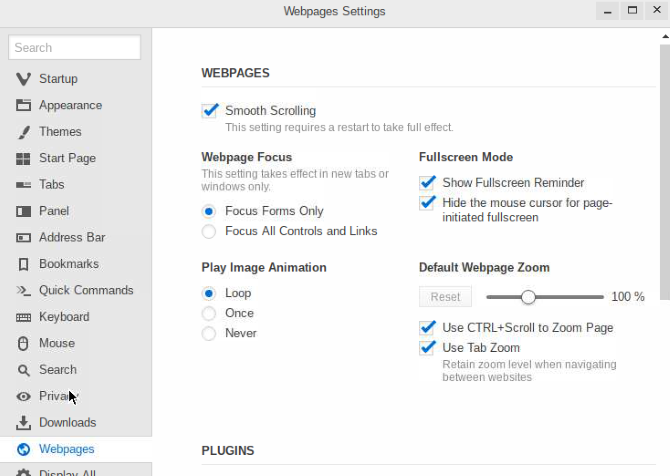Click the Reset zoom button
The height and width of the screenshot is (476, 670).
click(445, 297)
